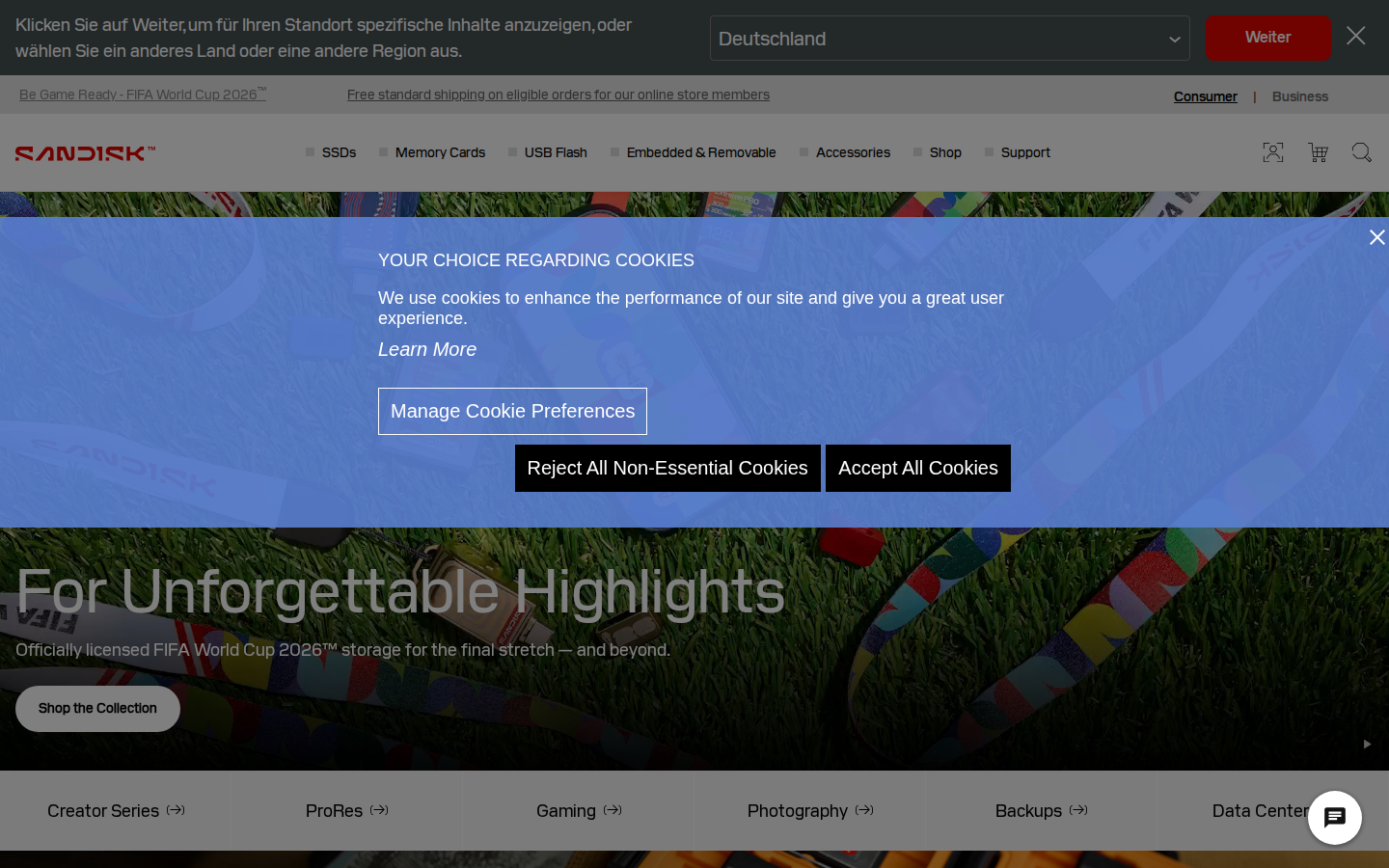1389x868 pixels.
Task: Open the chat message bubble
Action: pyautogui.click(x=1335, y=818)
